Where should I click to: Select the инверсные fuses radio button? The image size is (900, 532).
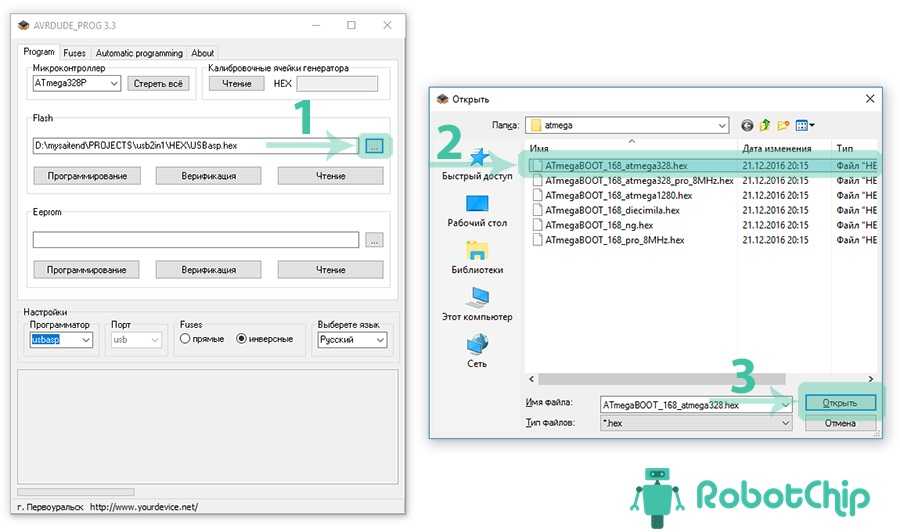tap(241, 339)
